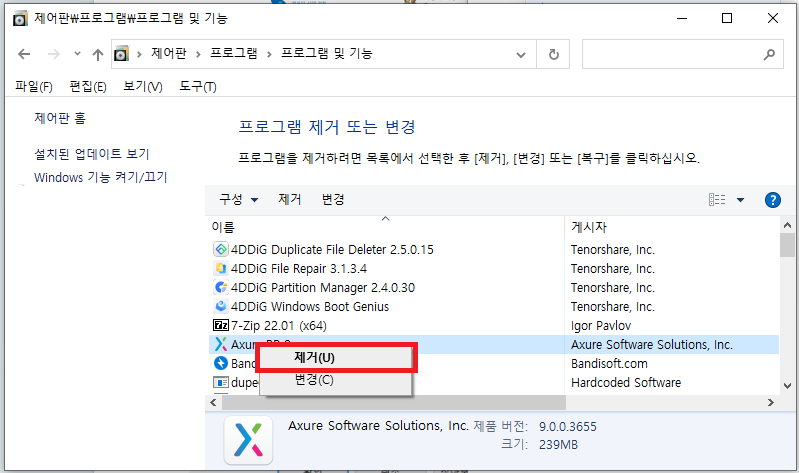
Task: Click the Bandisoft program icon
Action: (221, 363)
